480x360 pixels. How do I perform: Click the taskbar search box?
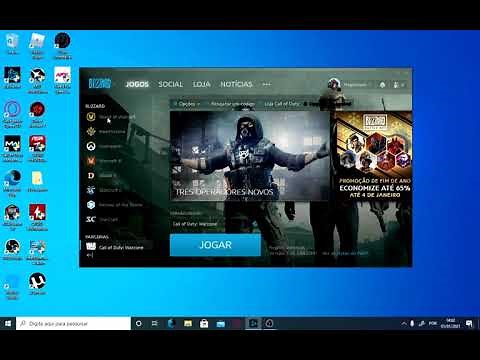73,323
